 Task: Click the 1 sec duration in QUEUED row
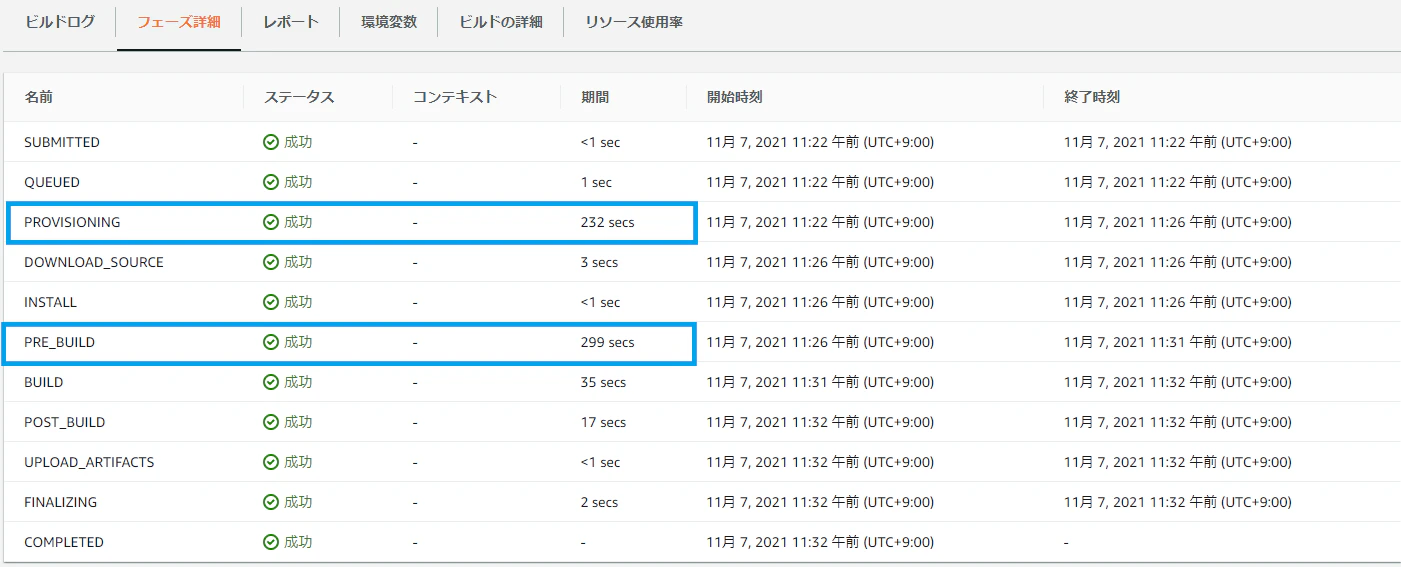596,182
